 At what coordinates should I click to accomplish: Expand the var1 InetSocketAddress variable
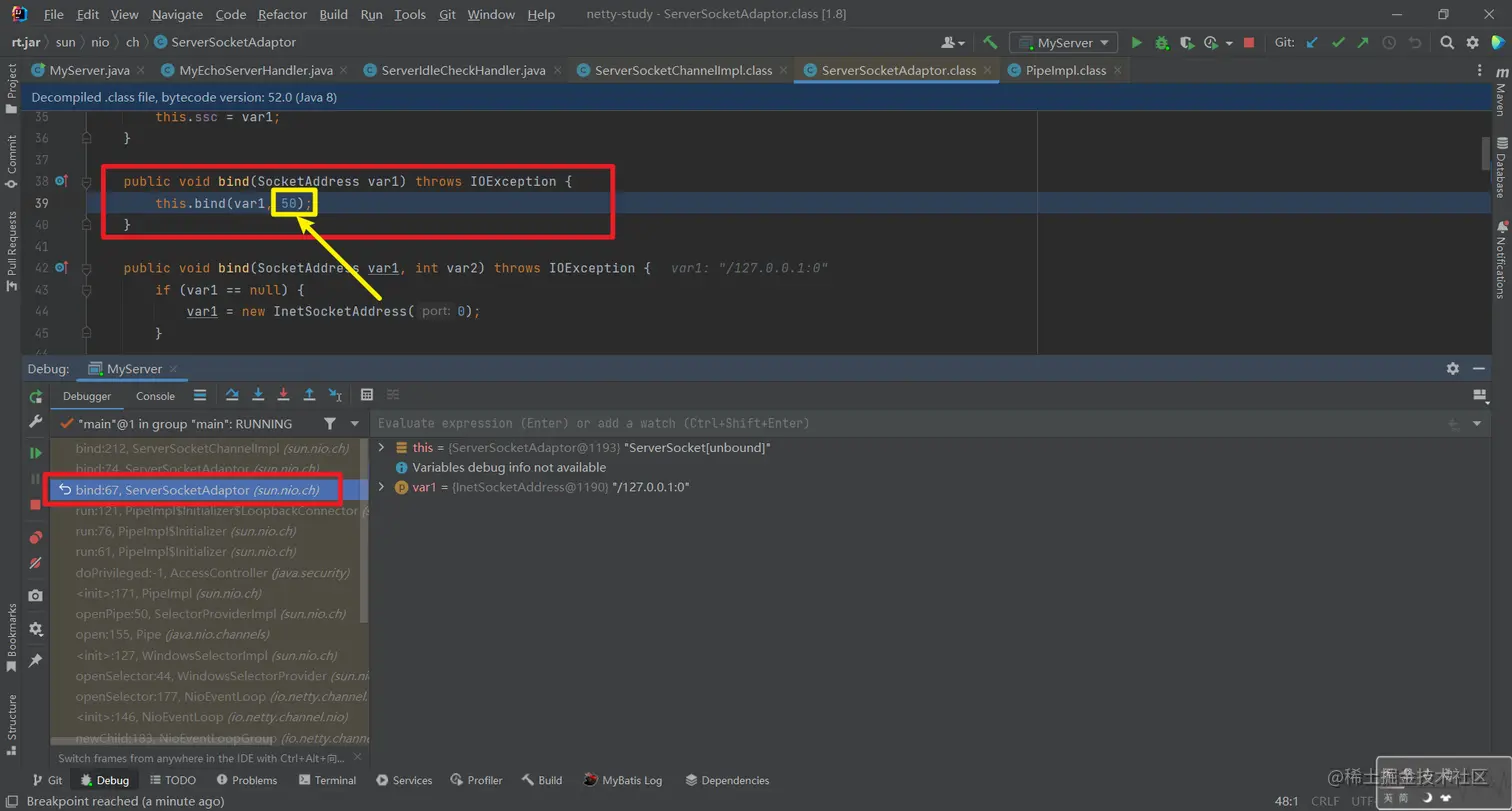pyautogui.click(x=380, y=487)
